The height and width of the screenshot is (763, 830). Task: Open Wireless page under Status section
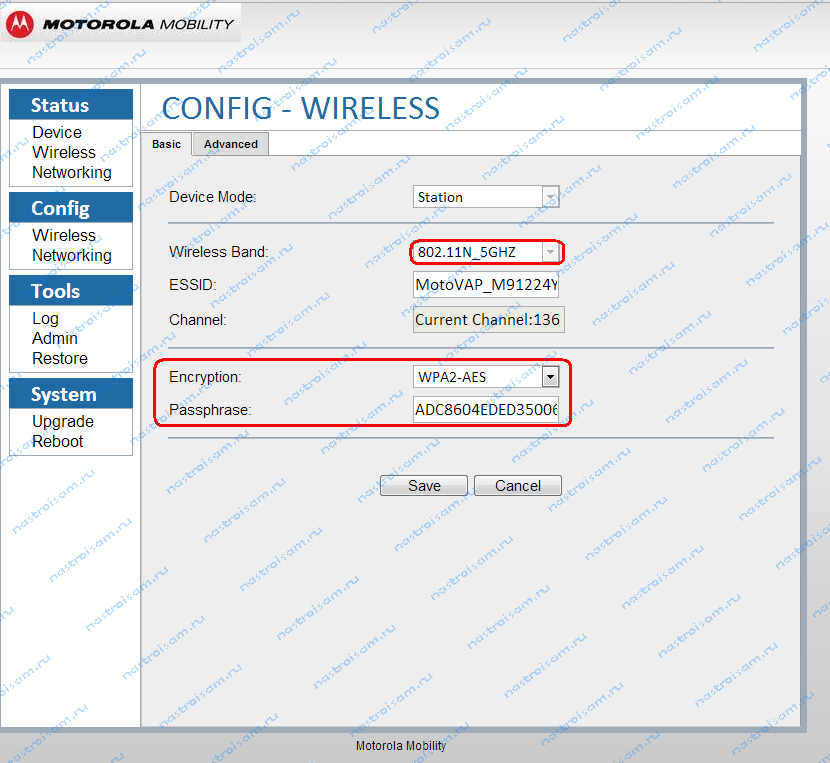[x=64, y=152]
